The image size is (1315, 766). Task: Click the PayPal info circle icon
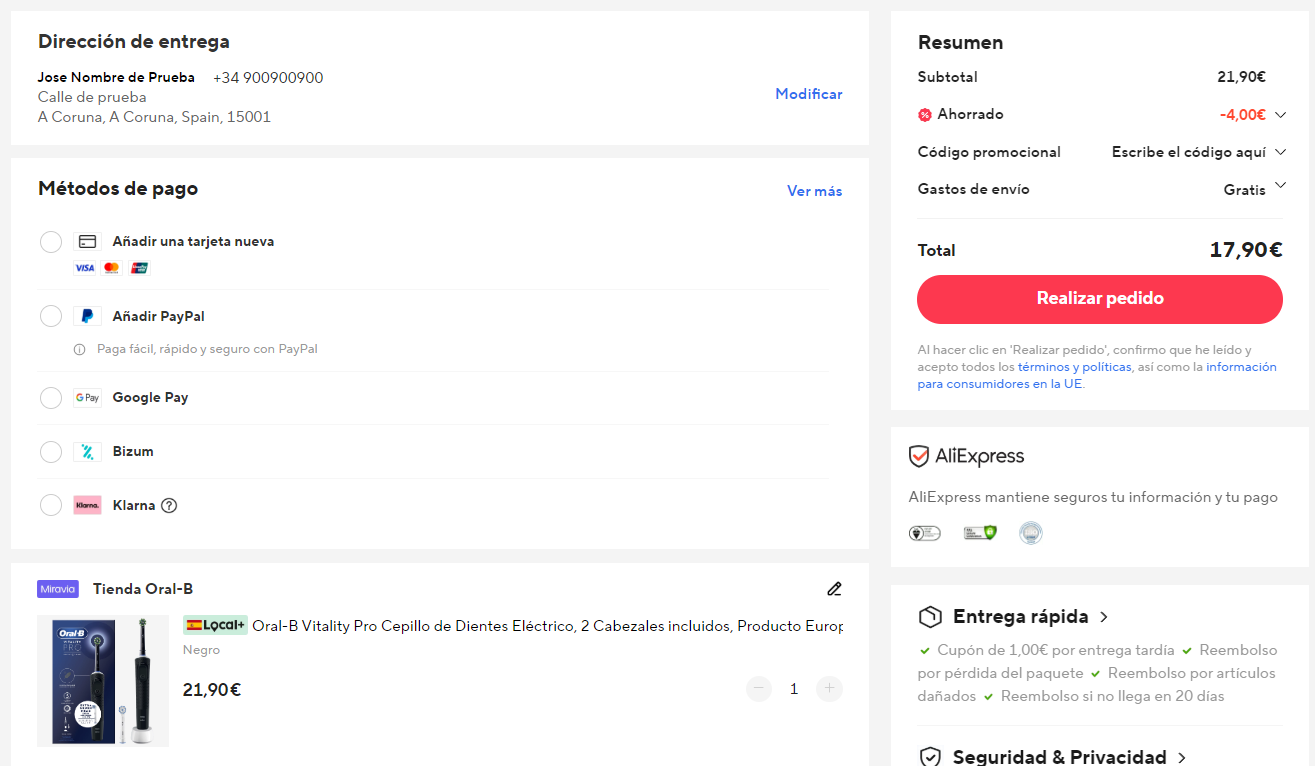[79, 350]
